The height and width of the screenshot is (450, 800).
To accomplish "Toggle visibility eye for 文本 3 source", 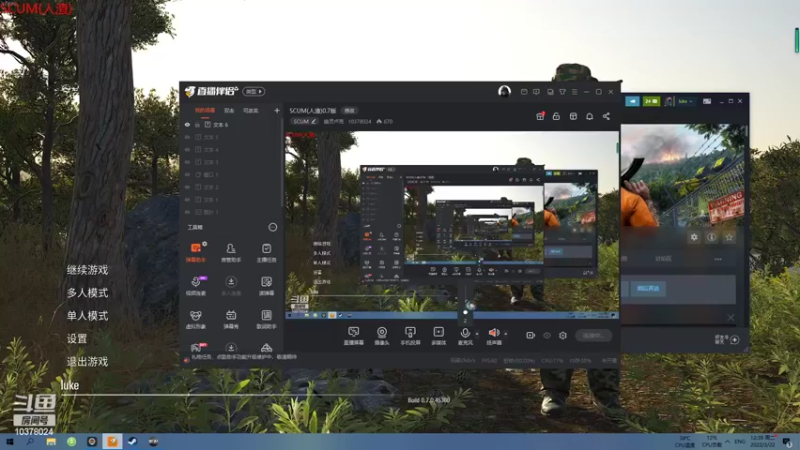I will tap(187, 162).
